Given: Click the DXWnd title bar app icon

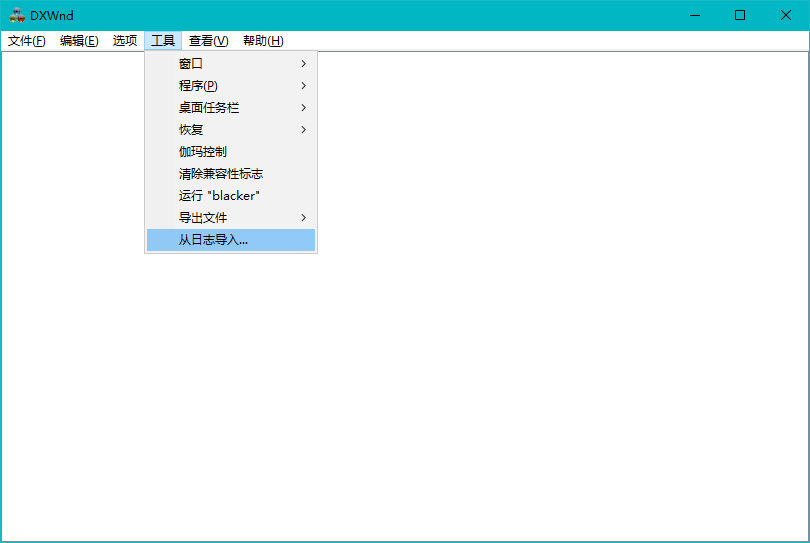Looking at the screenshot, I should [x=17, y=15].
